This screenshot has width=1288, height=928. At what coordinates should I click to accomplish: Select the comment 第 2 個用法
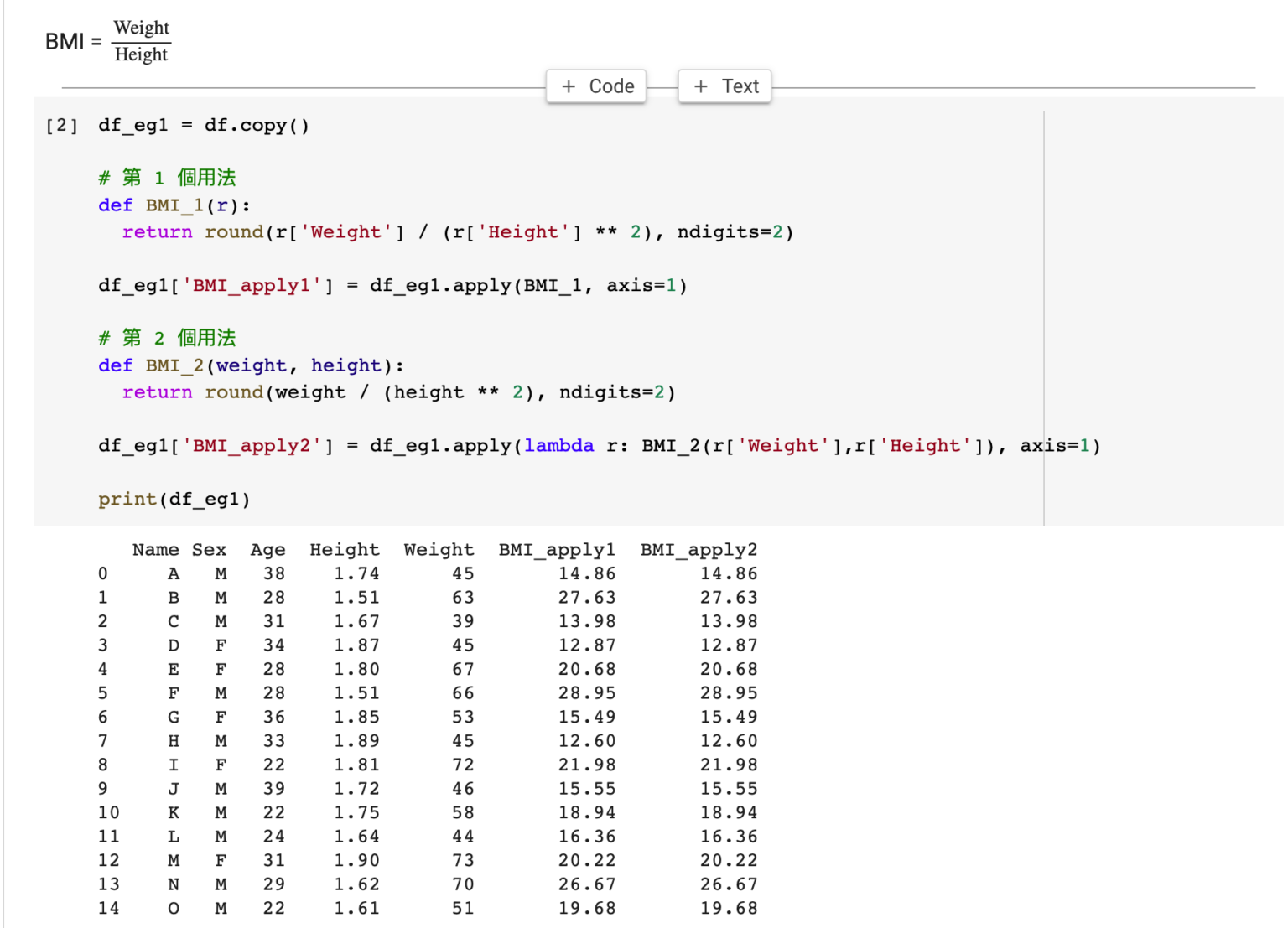[167, 338]
